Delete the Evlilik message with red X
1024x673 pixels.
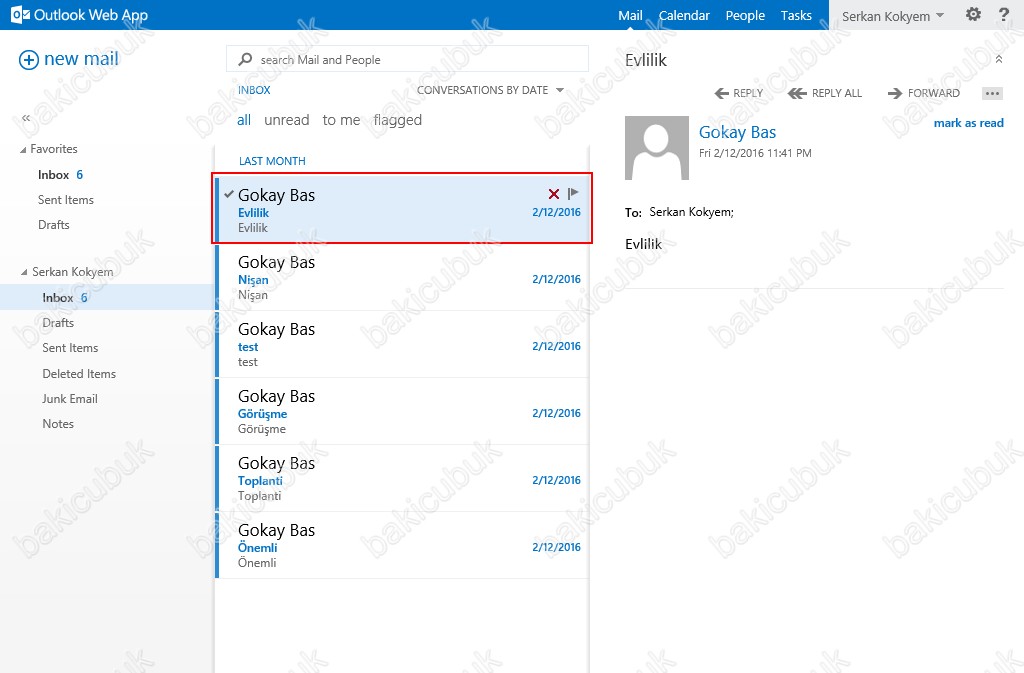tap(554, 194)
